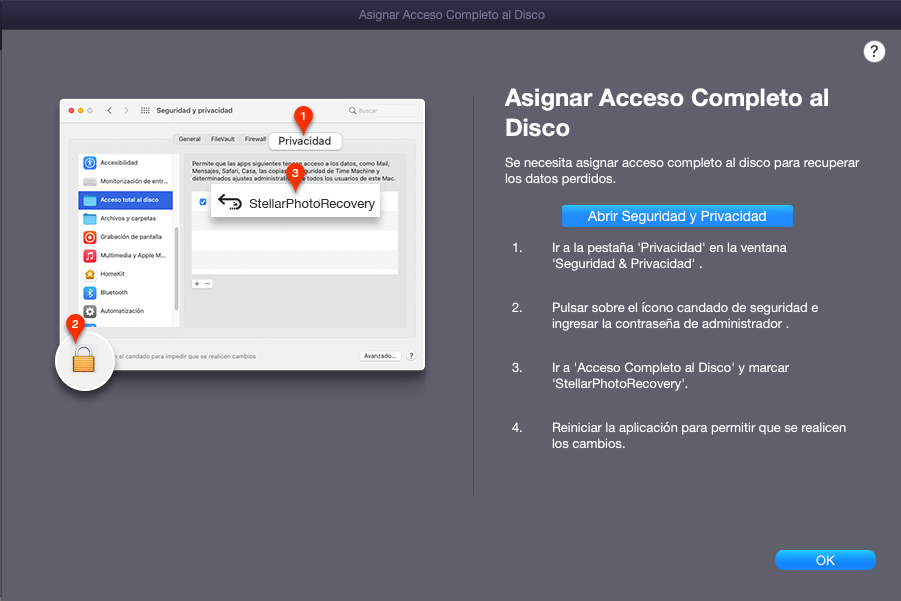Viewport: 901px width, 601px height.
Task: Click the small help button beside Avanzado
Action: click(x=411, y=356)
